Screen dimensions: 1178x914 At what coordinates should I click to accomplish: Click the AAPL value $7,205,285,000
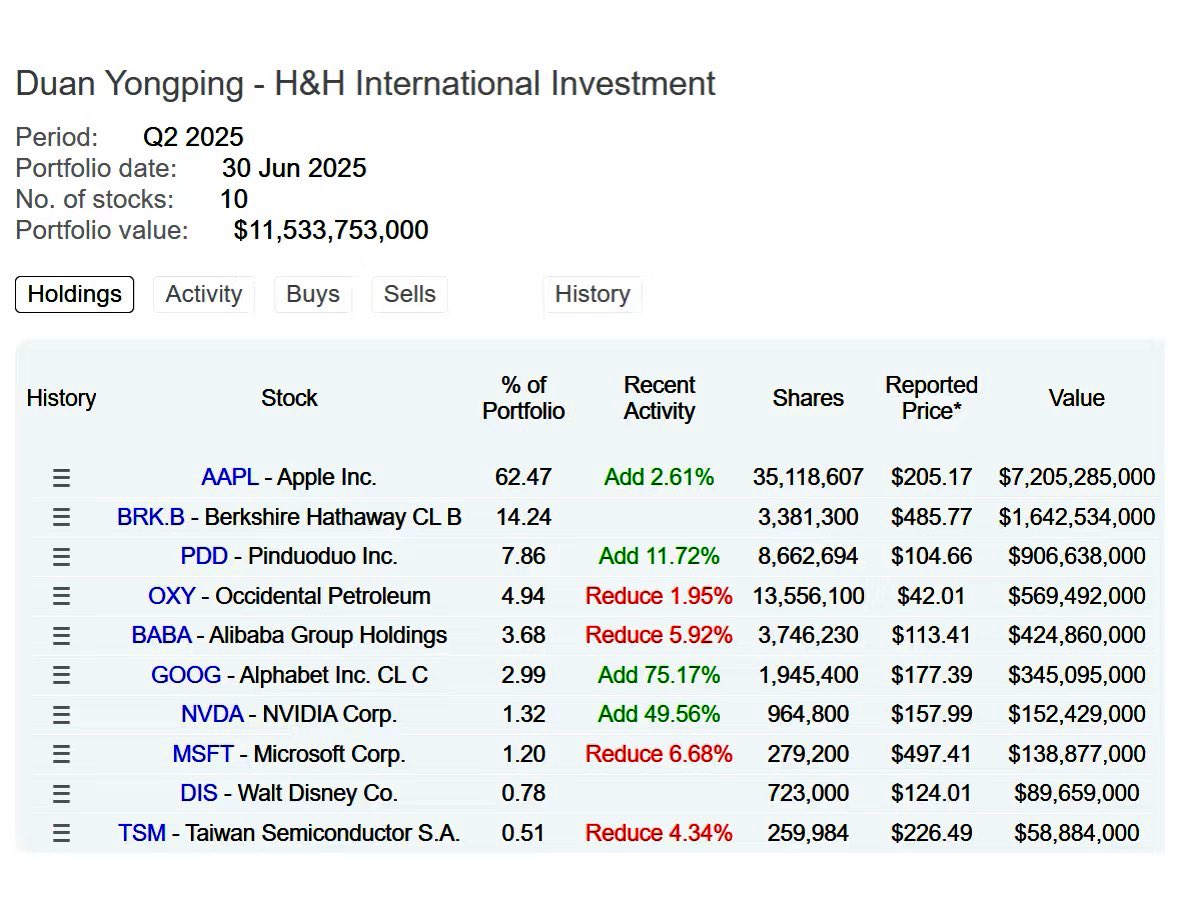point(1077,477)
